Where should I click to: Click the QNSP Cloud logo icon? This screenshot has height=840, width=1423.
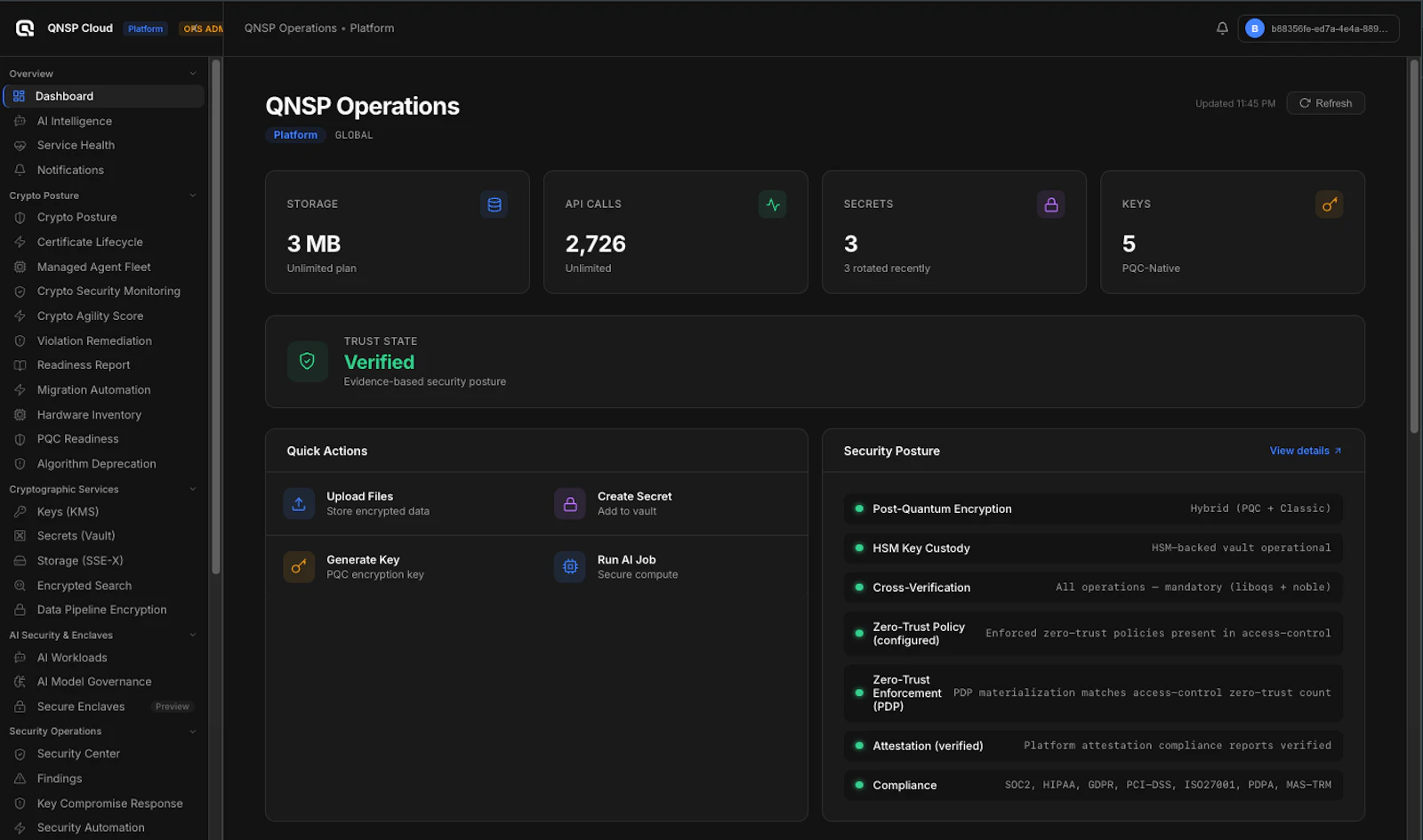pyautogui.click(x=24, y=28)
